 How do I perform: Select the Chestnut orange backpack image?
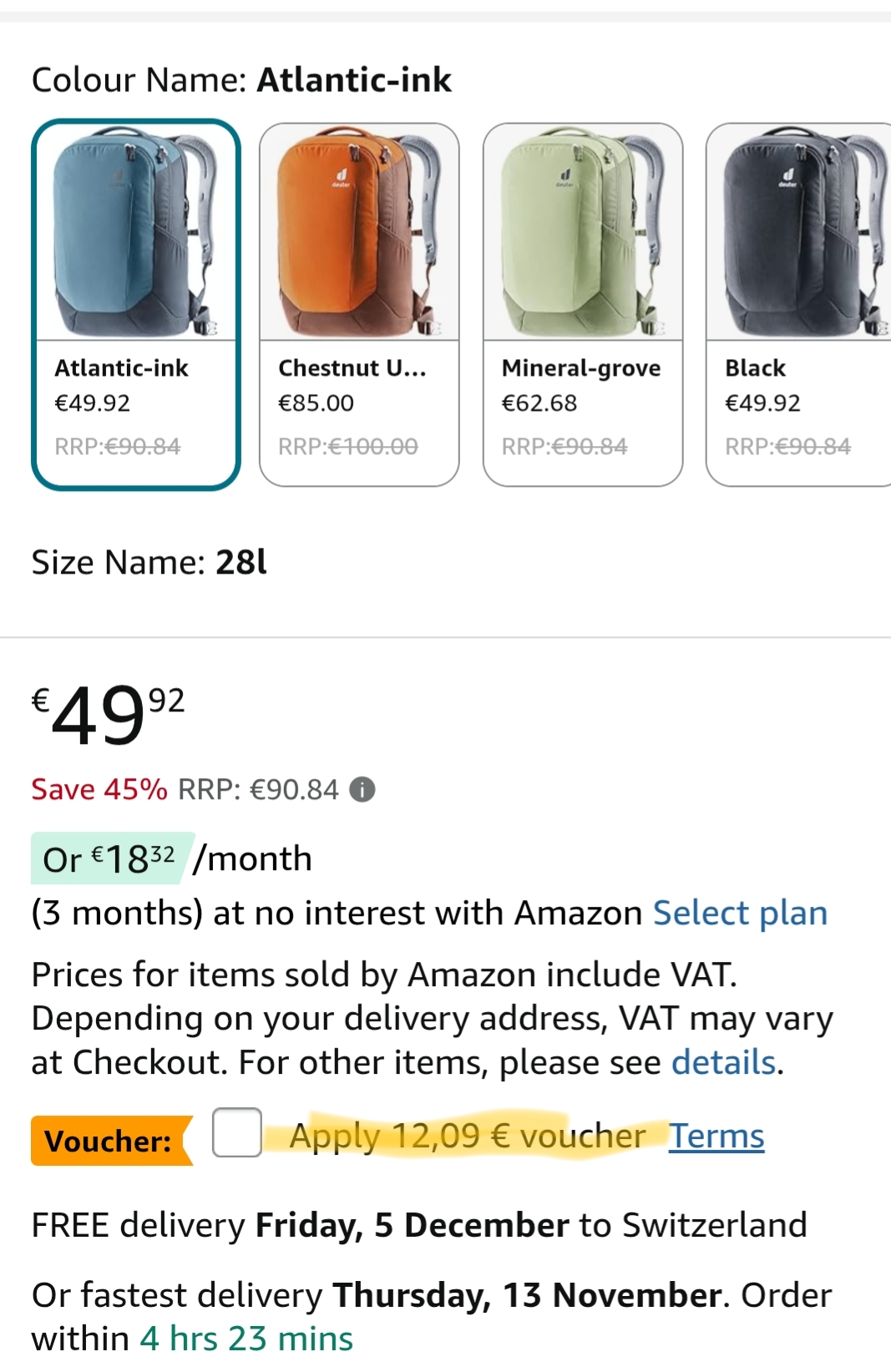359,231
